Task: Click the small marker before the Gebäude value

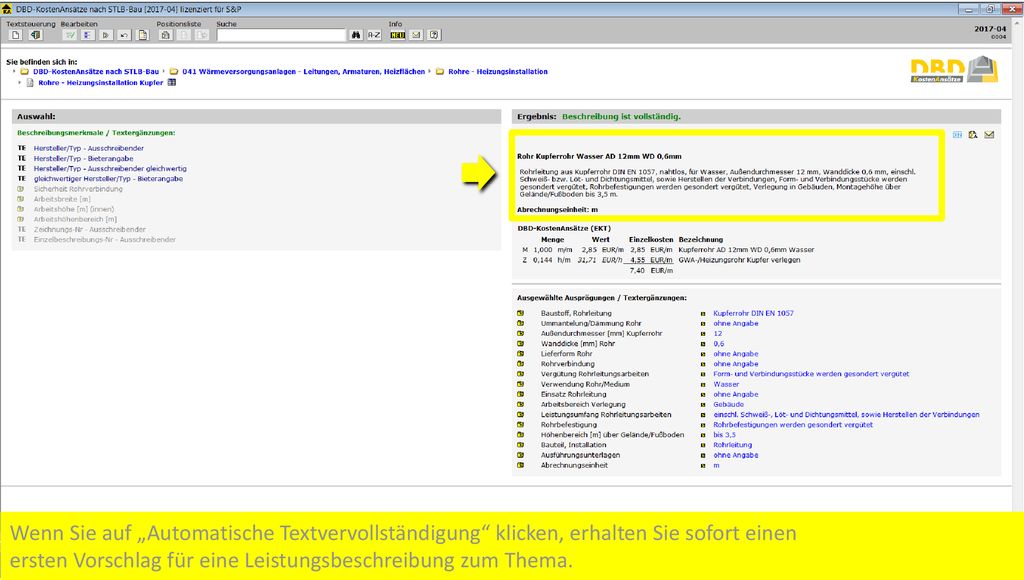Action: tap(703, 405)
